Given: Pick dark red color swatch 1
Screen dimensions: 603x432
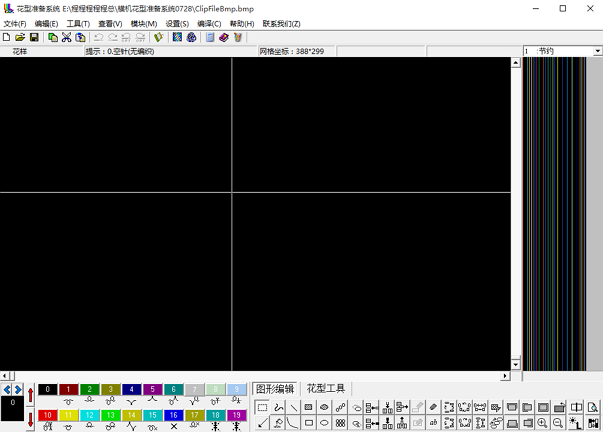Looking at the screenshot, I should point(68,389).
